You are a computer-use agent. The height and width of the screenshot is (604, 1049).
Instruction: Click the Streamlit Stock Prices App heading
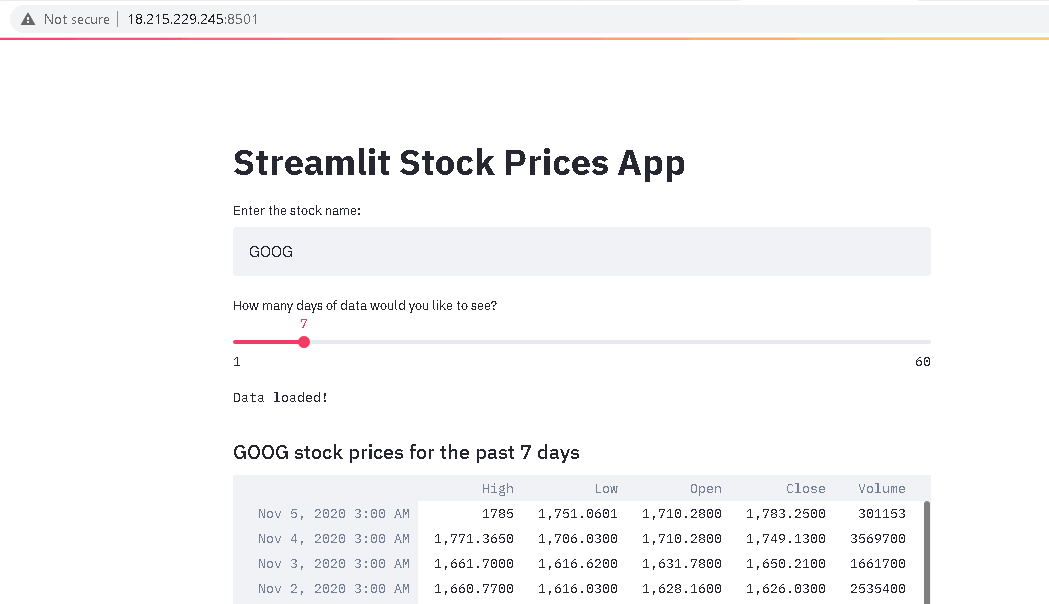[459, 163]
